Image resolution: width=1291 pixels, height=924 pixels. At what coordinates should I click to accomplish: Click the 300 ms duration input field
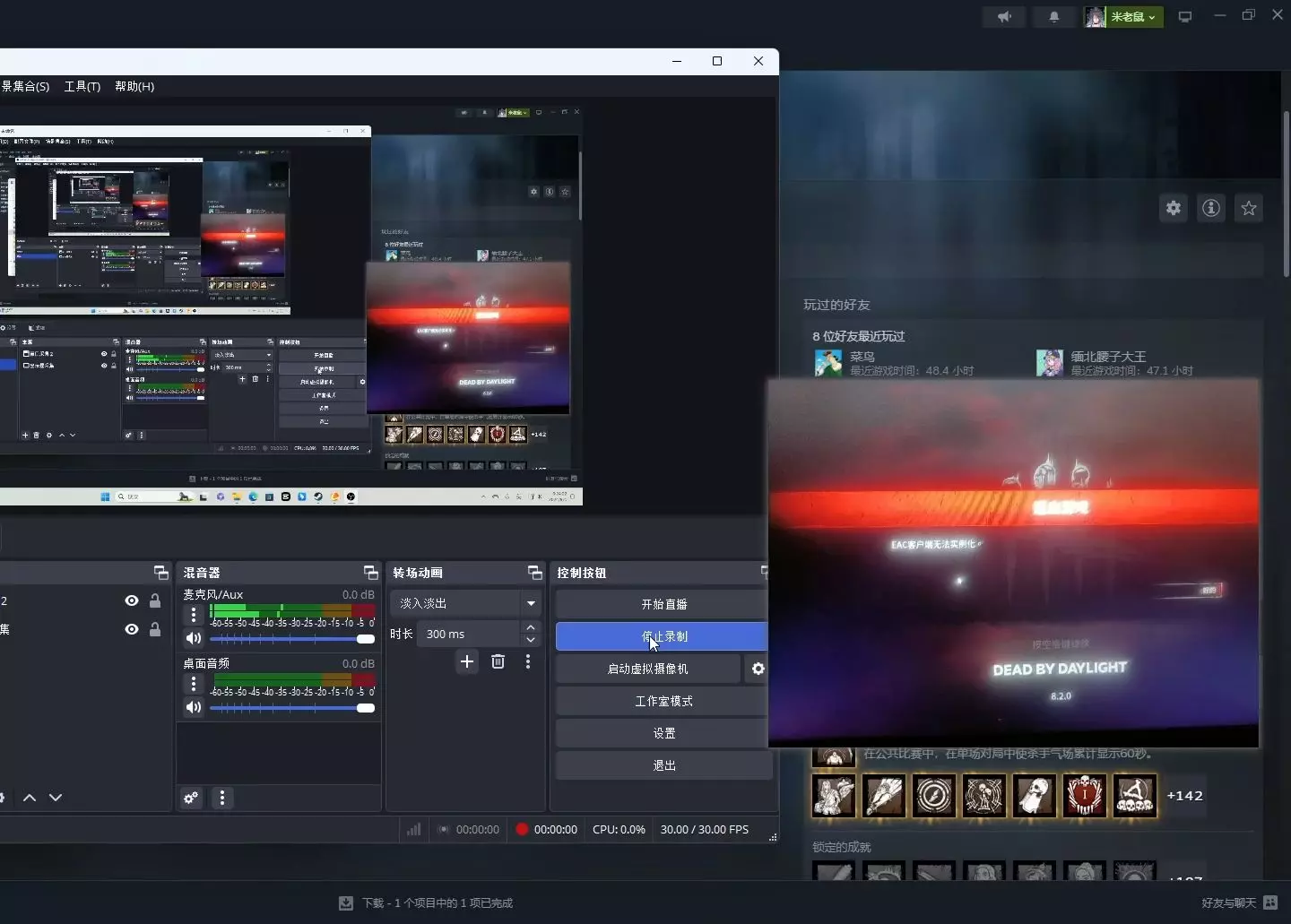pyautogui.click(x=469, y=634)
